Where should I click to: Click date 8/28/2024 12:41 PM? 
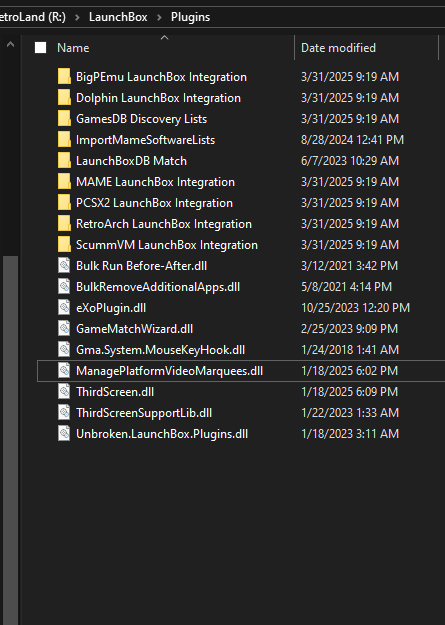(x=352, y=140)
